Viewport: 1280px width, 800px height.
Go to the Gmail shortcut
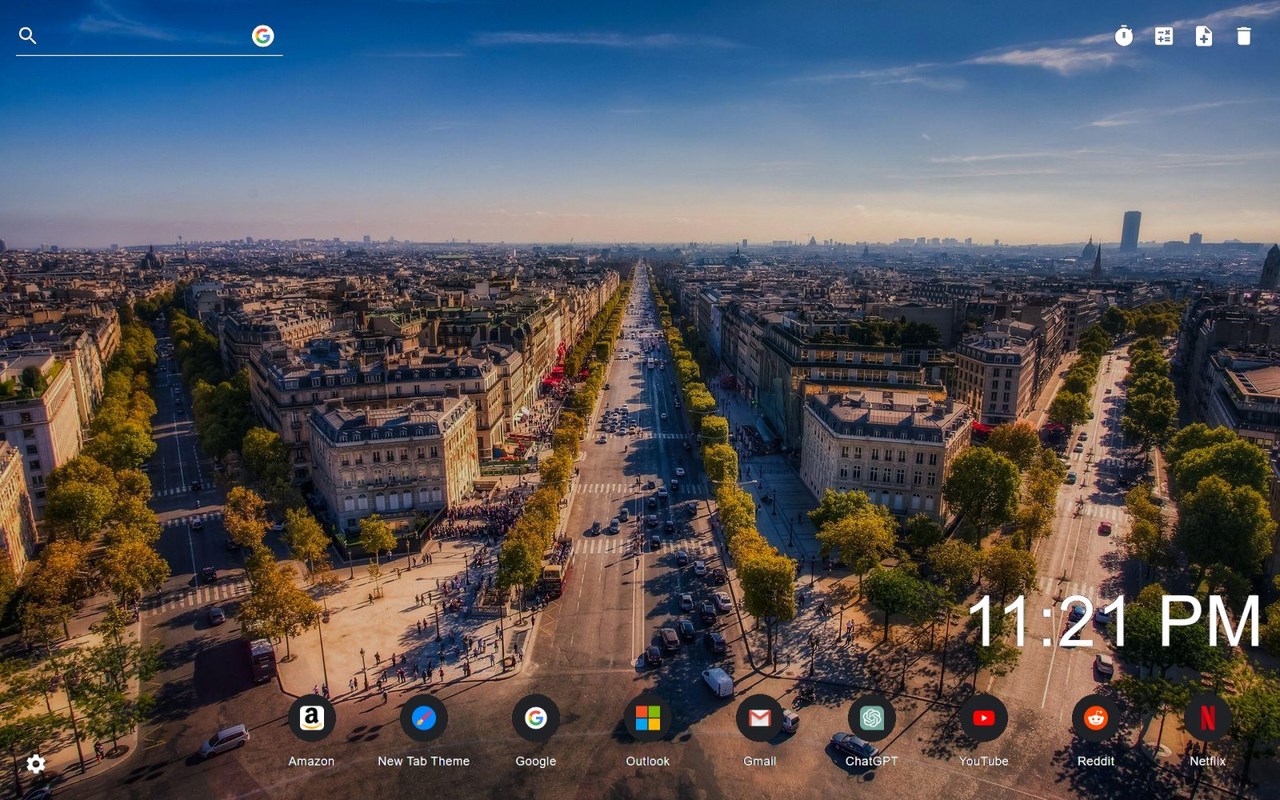pos(760,718)
